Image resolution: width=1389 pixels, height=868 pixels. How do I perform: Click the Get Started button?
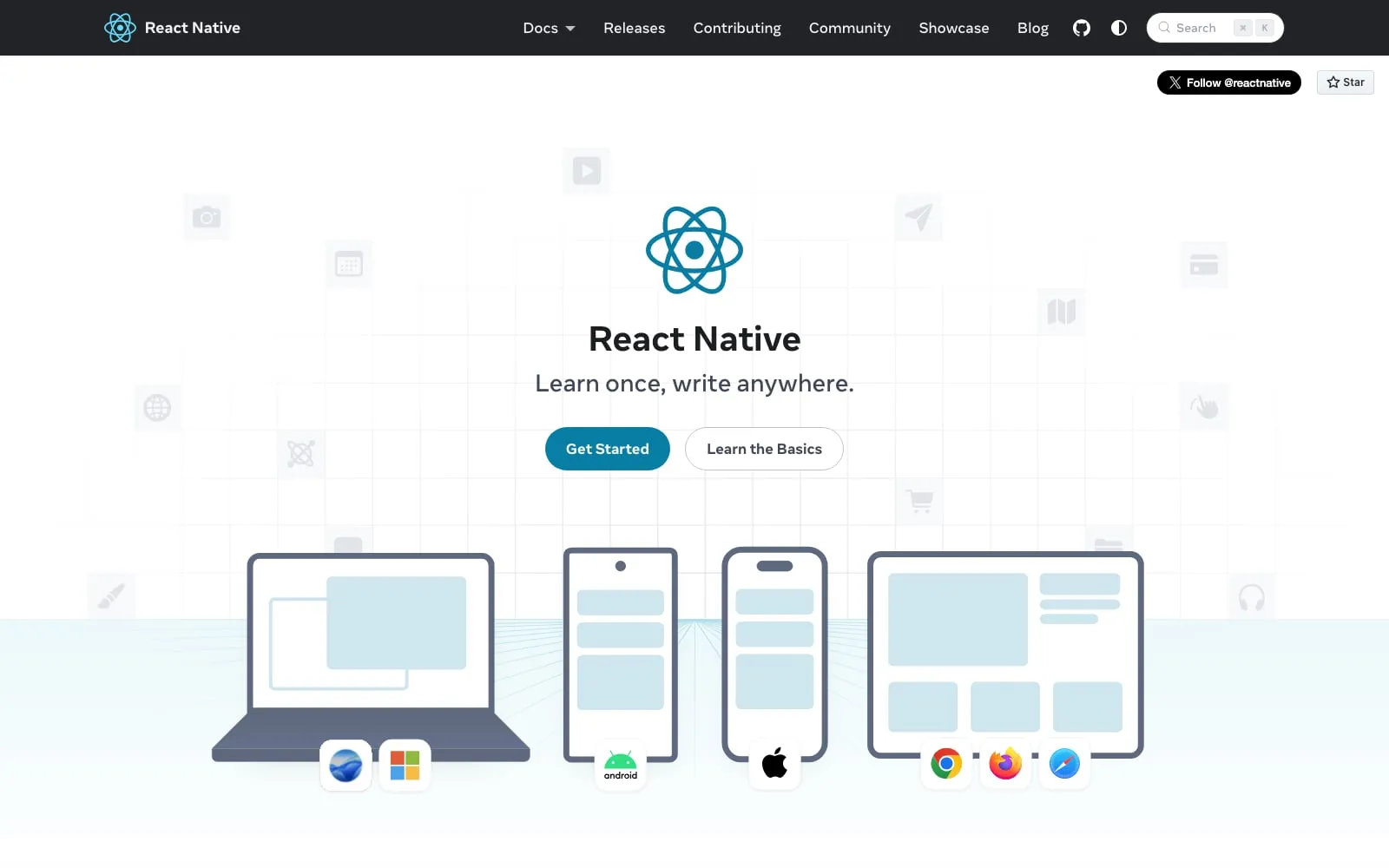(608, 449)
